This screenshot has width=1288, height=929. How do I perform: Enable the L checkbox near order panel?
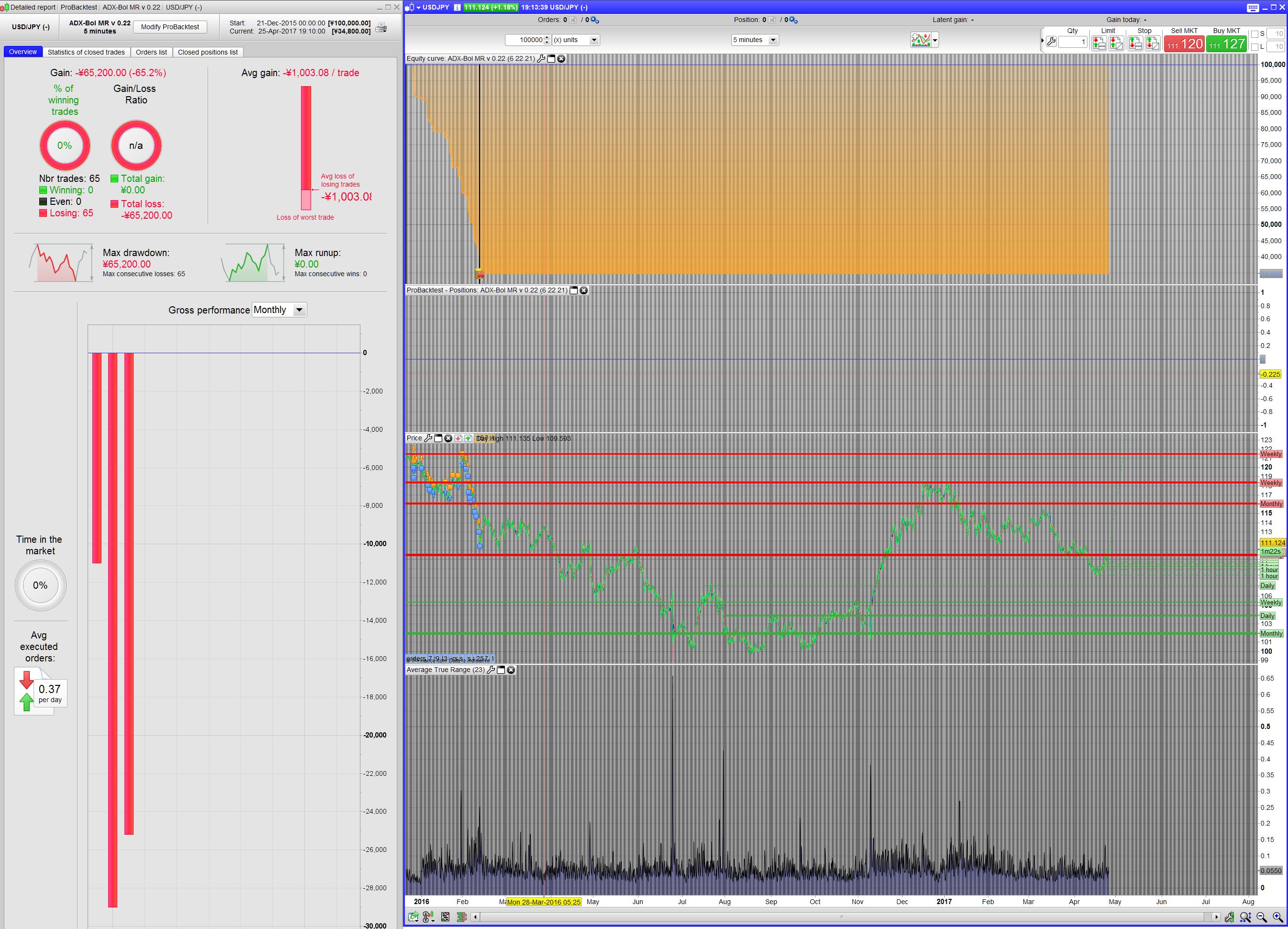pyautogui.click(x=1255, y=47)
